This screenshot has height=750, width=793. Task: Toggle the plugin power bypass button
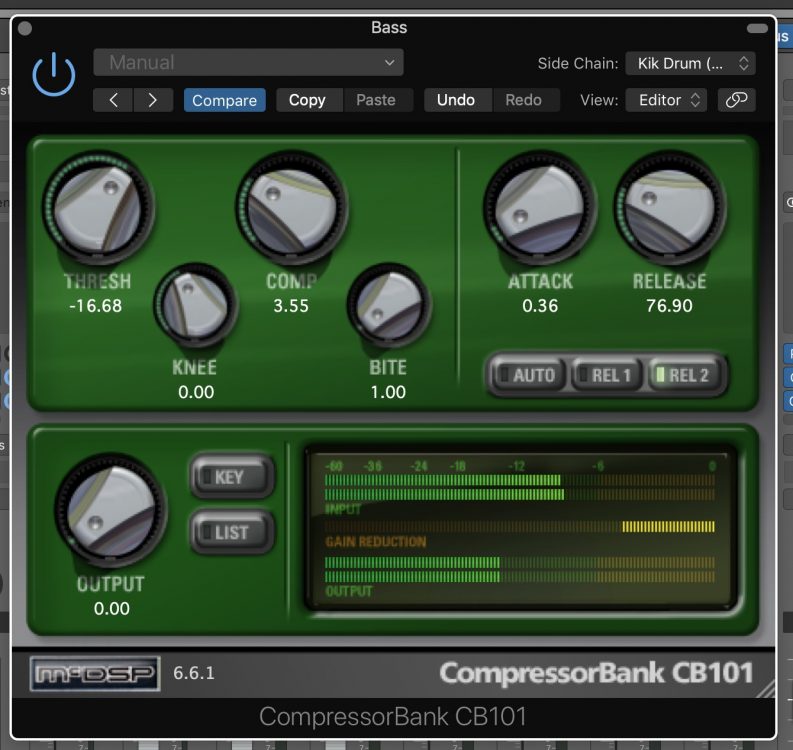point(54,75)
